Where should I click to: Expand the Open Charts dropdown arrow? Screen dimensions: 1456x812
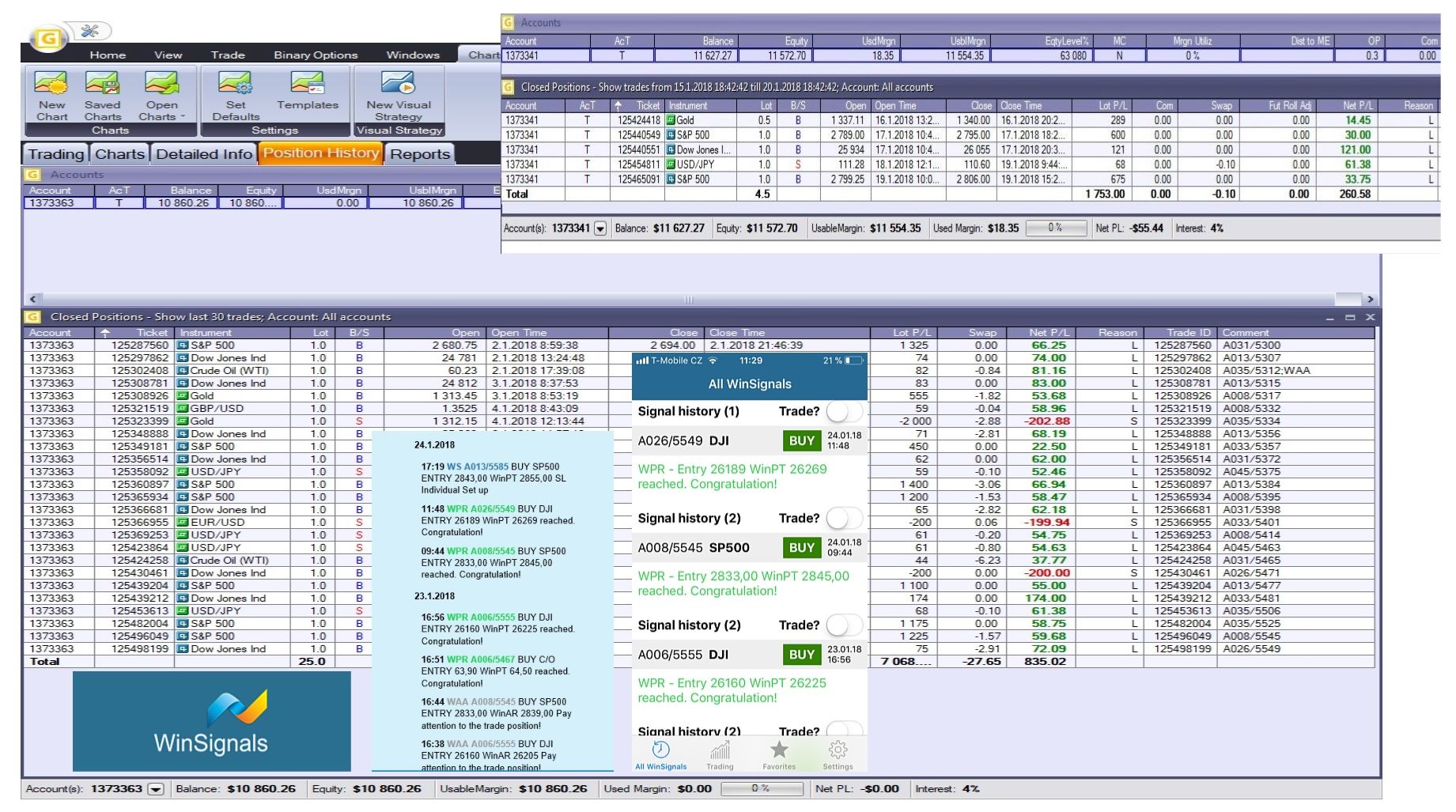[x=183, y=117]
